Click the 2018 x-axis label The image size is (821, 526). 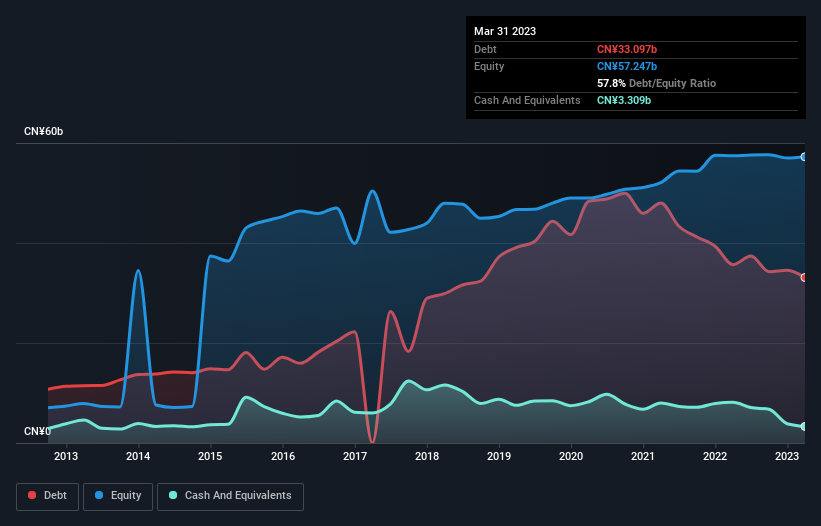[427, 456]
